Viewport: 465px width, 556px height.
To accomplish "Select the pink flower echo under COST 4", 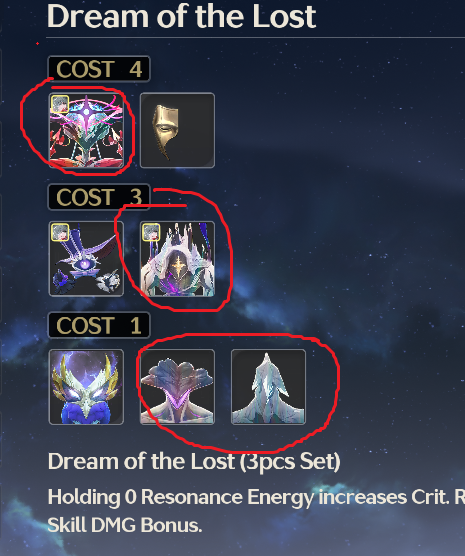I will (86, 130).
